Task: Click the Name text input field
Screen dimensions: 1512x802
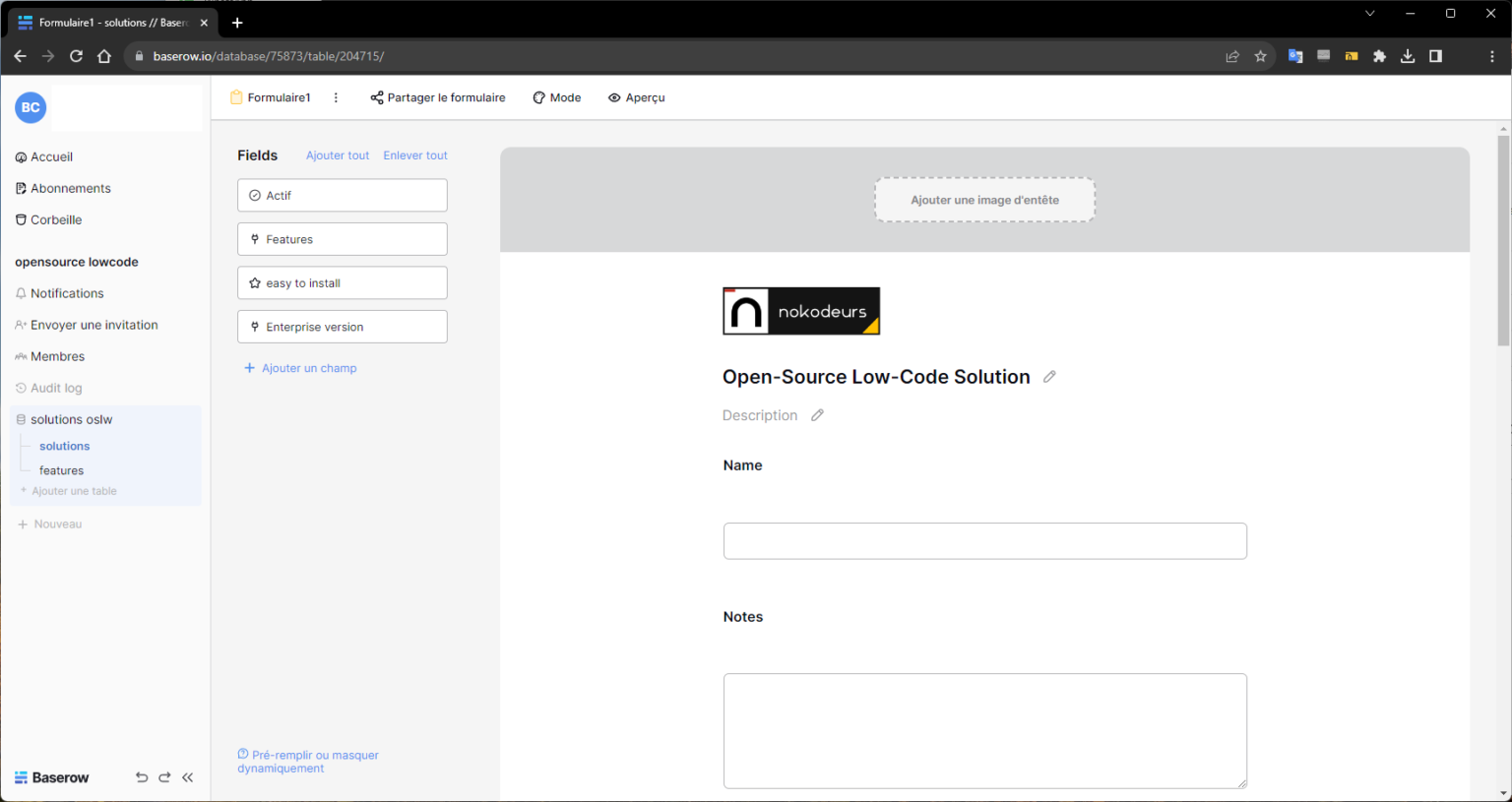Action: (984, 541)
